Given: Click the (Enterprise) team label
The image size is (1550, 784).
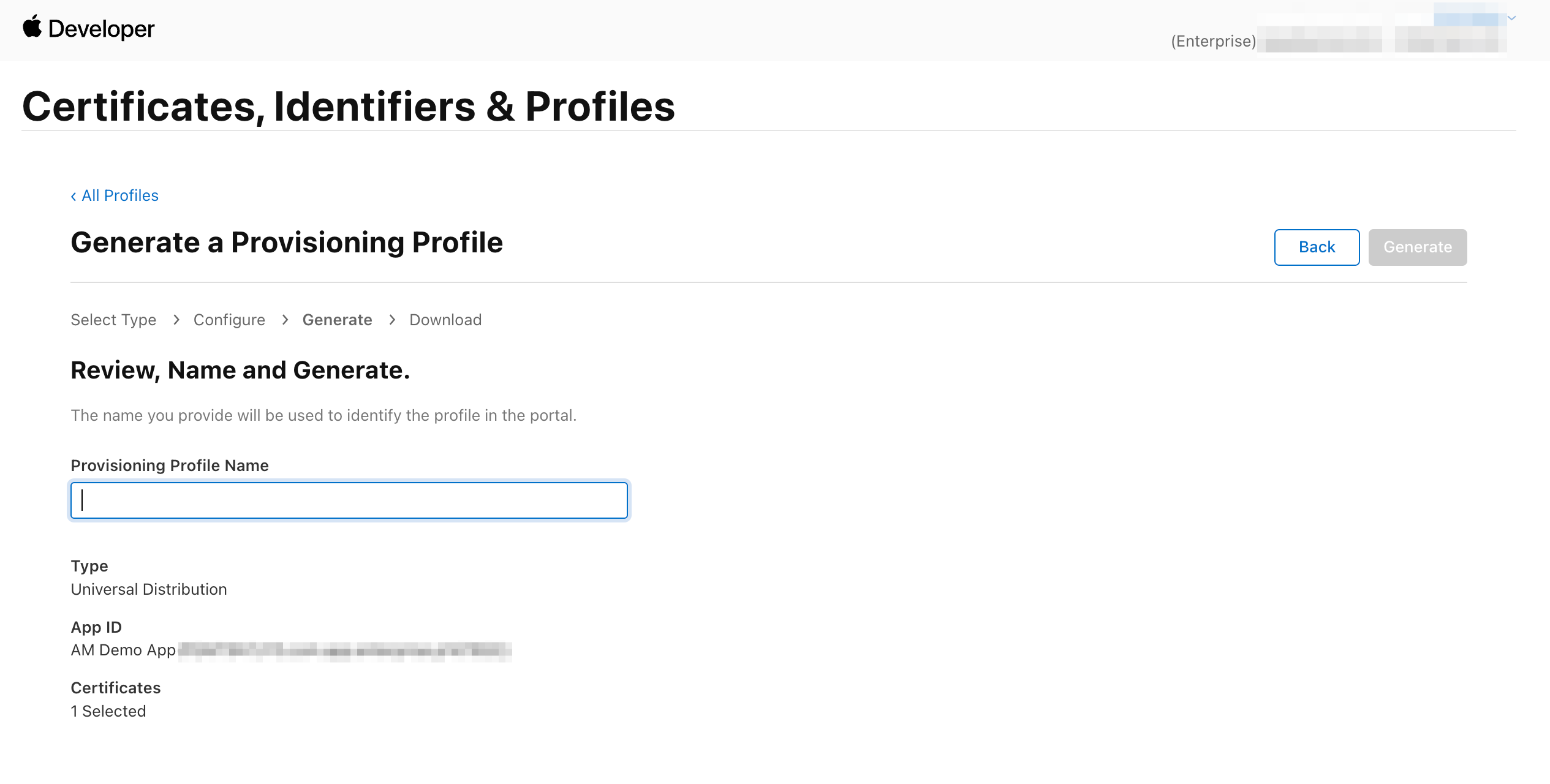Looking at the screenshot, I should pos(1213,41).
